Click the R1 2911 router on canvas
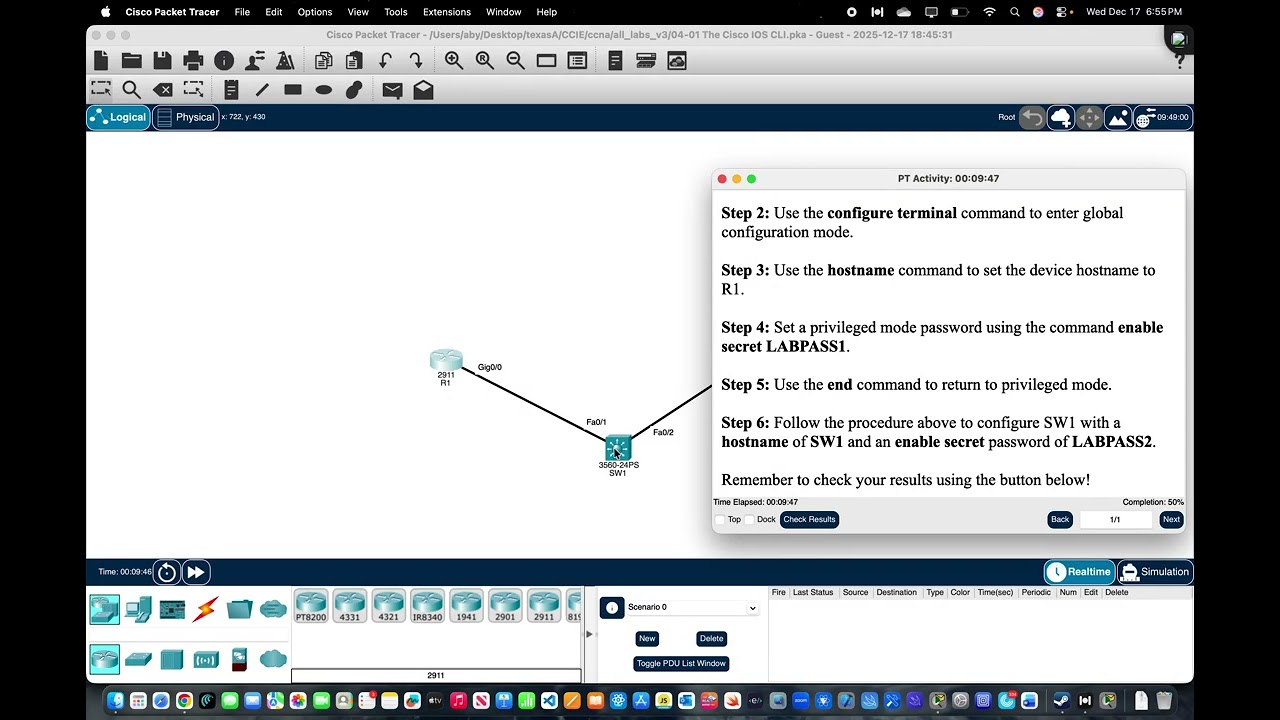 pos(446,361)
